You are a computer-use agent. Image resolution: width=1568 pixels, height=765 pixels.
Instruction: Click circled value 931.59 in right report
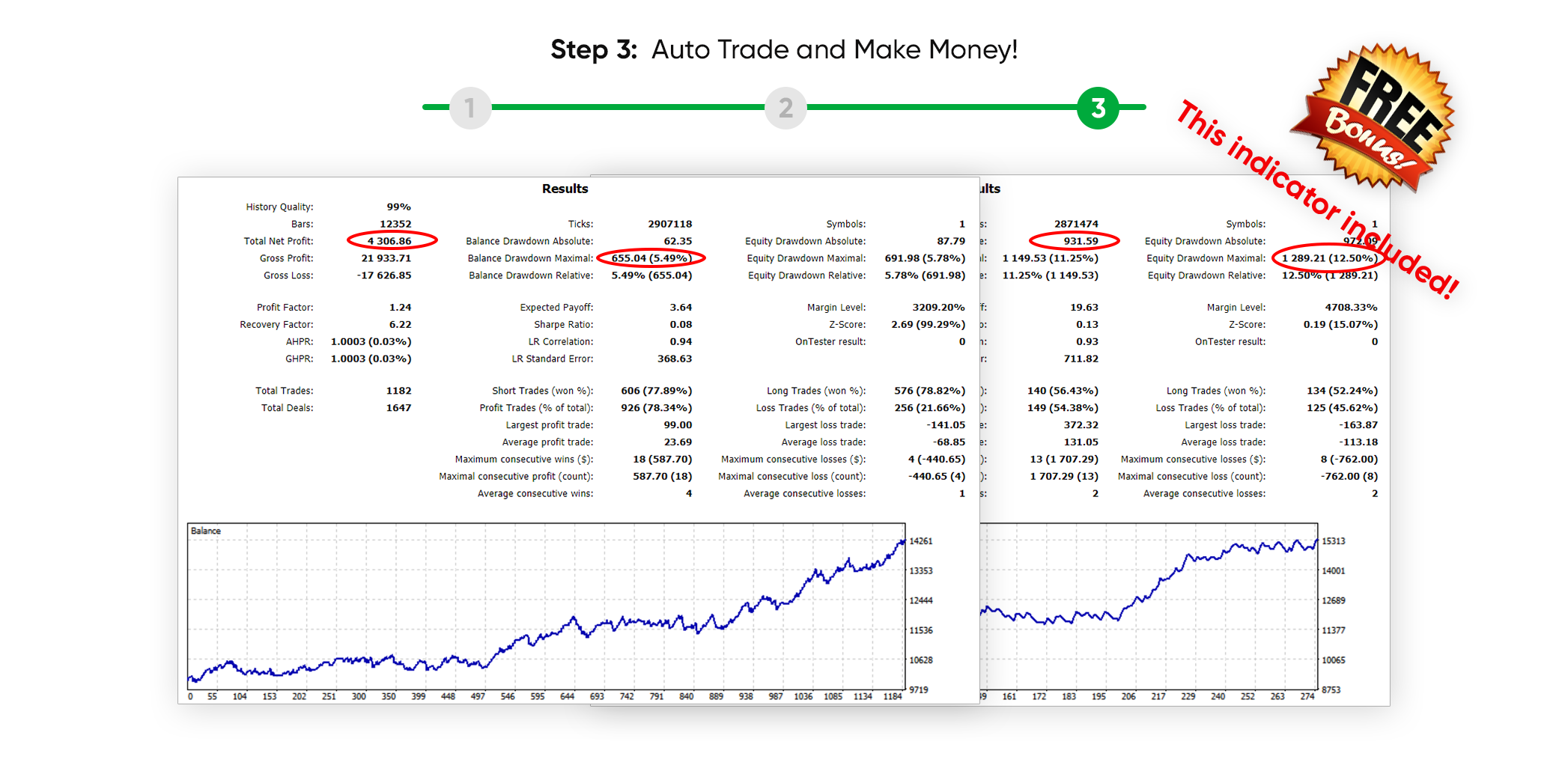[1081, 241]
